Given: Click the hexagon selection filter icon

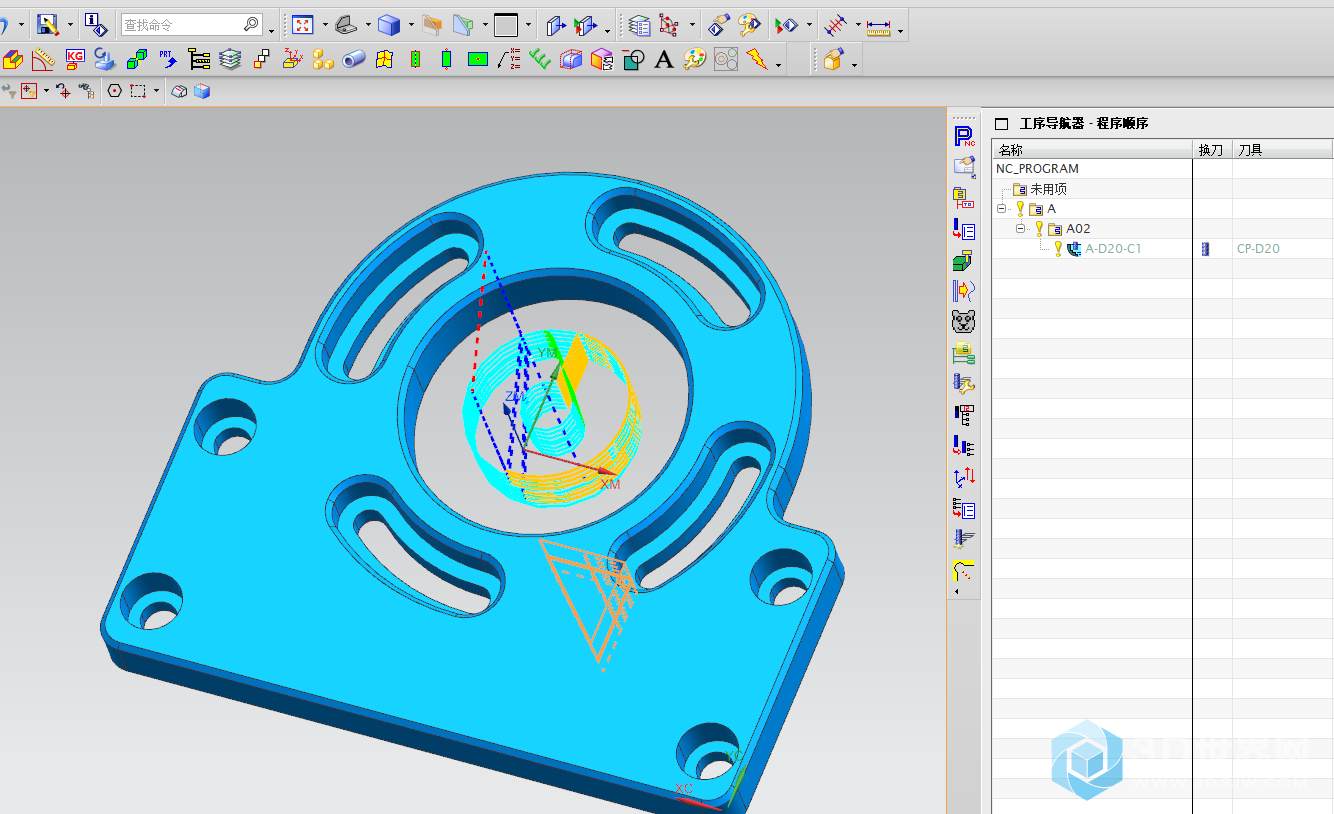Looking at the screenshot, I should click(x=114, y=91).
